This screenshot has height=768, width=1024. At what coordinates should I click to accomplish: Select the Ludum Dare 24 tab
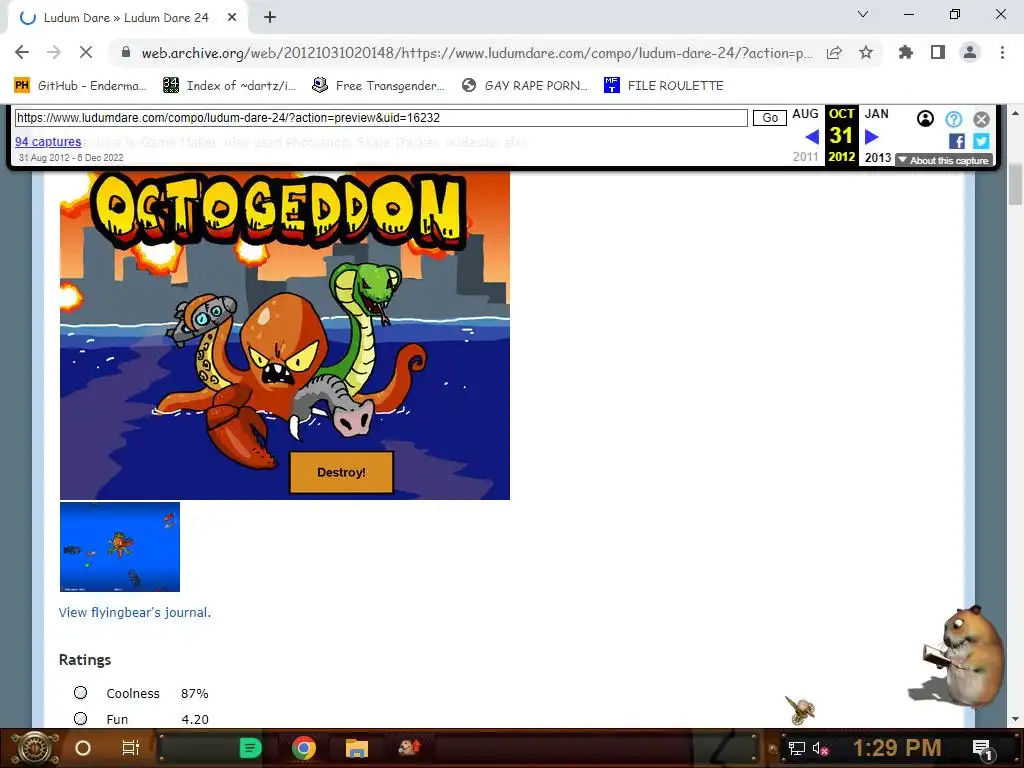click(127, 18)
